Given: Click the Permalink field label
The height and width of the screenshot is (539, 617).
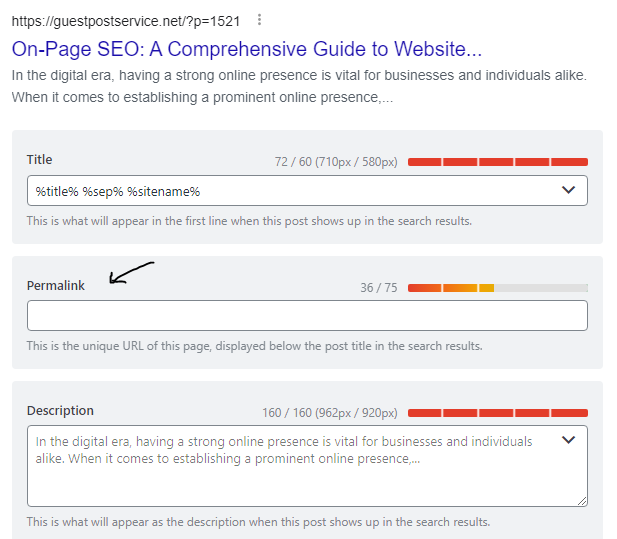Looking at the screenshot, I should coord(55,286).
